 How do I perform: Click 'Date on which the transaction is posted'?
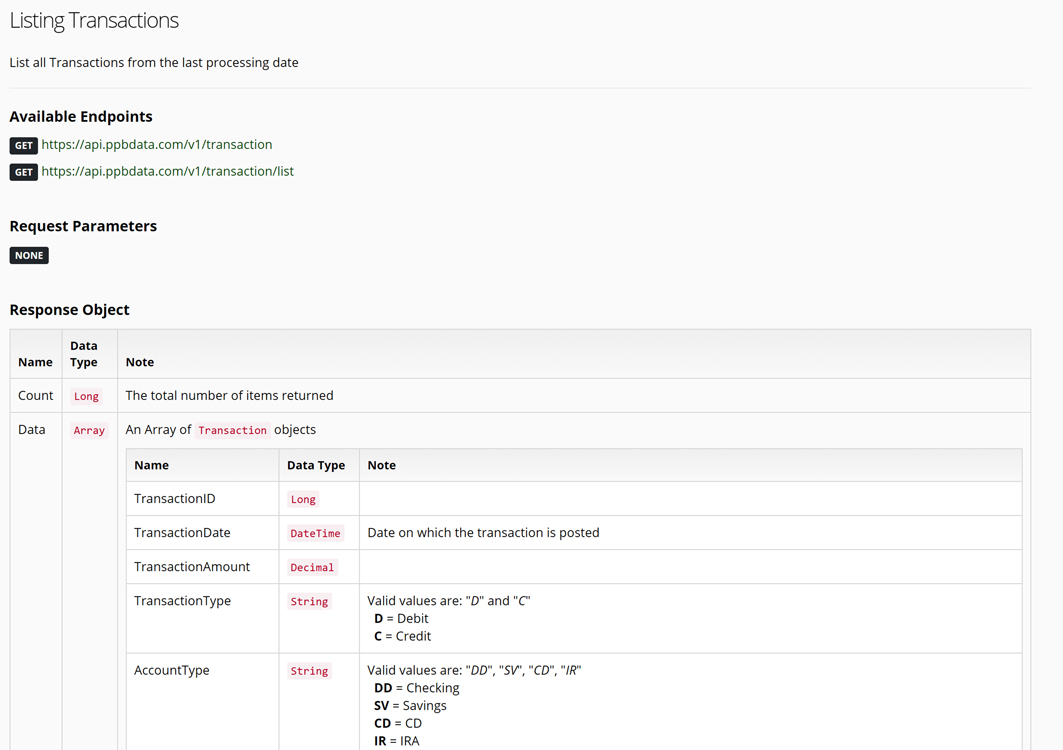483,532
